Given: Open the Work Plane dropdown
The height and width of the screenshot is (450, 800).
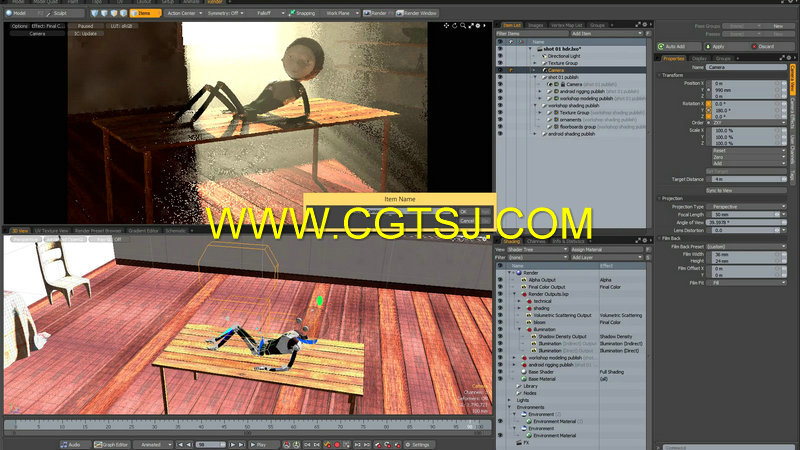Looking at the screenshot, I should [x=340, y=13].
